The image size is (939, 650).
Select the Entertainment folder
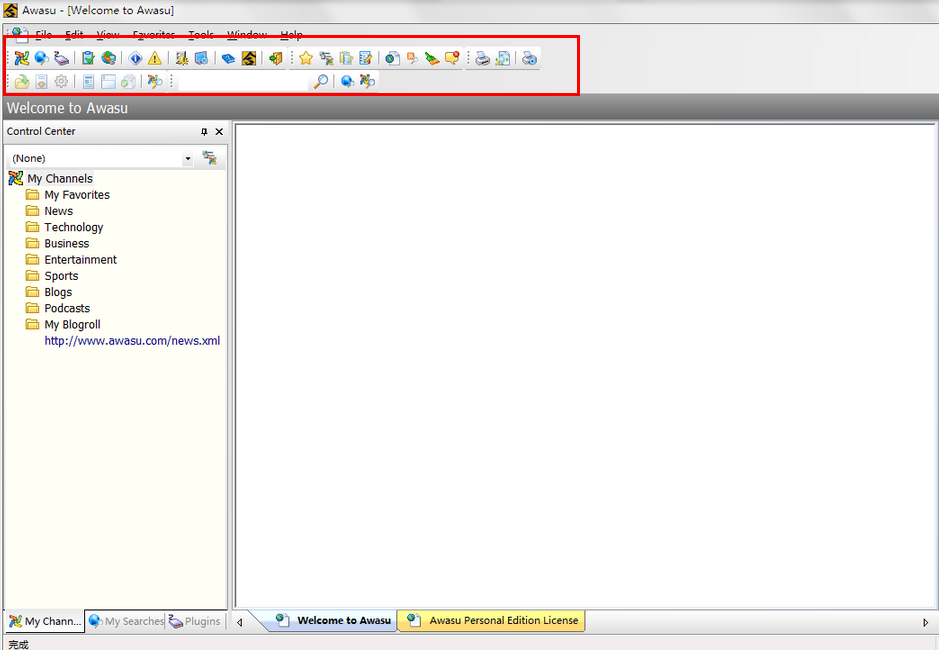click(80, 259)
